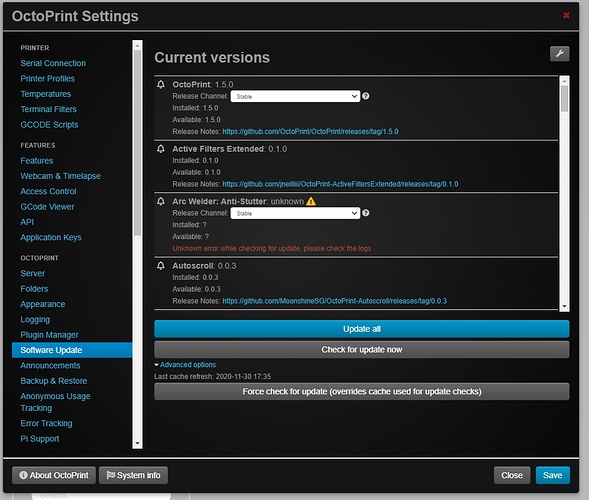
Task: Open About OctoPrint
Action: (54, 475)
